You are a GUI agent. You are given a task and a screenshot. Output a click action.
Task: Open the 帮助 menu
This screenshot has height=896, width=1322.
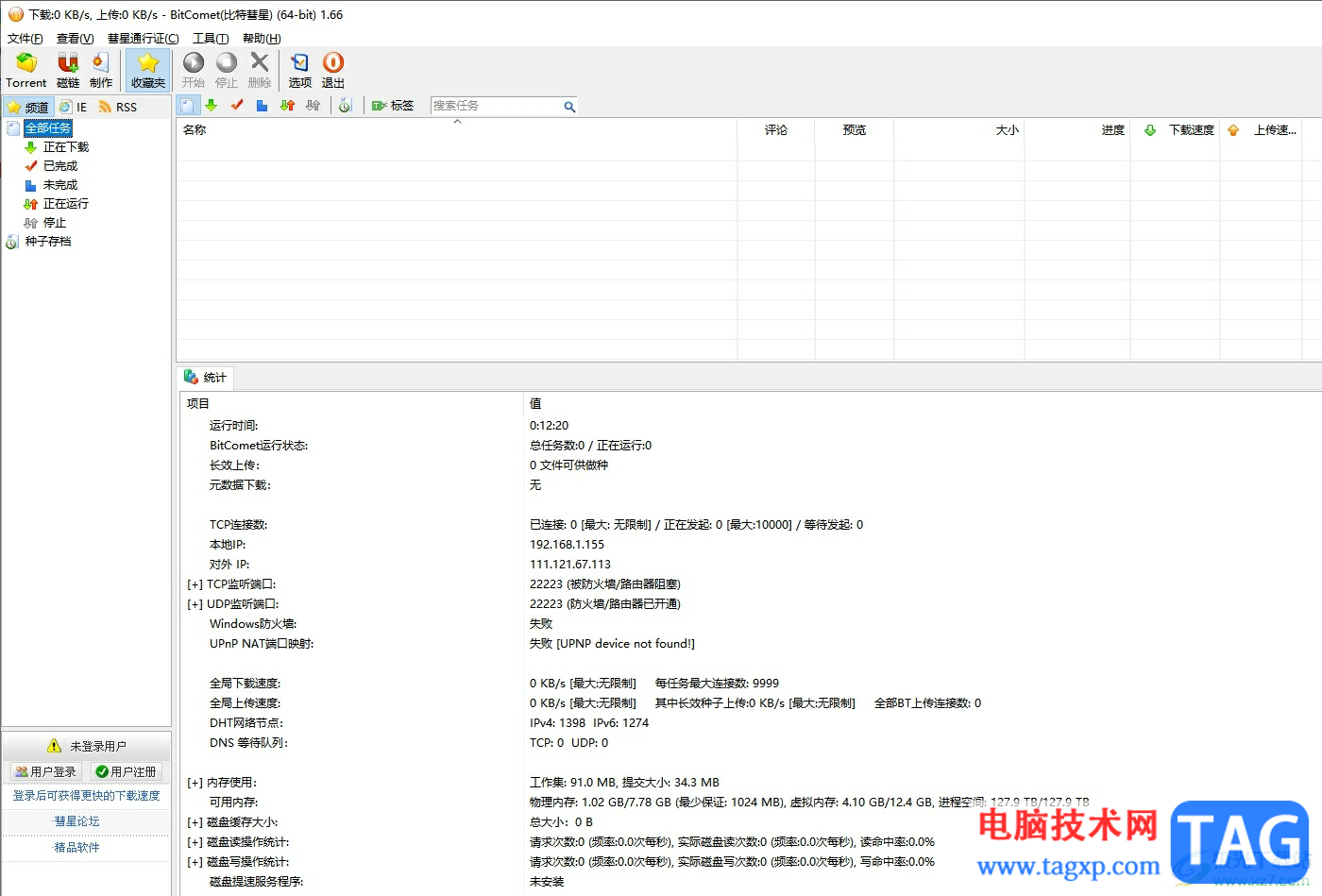[262, 39]
